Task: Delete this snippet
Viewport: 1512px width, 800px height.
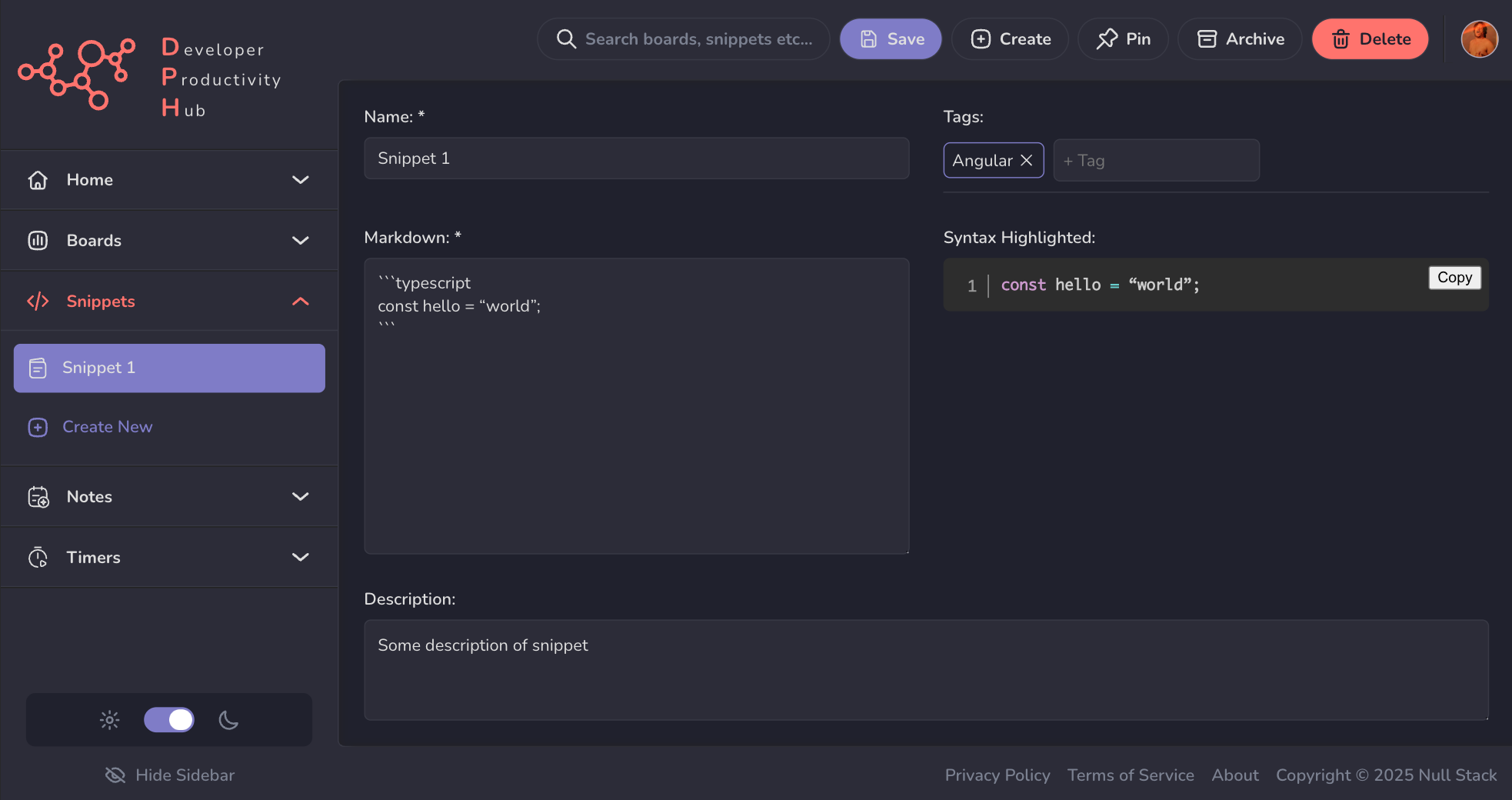Action: click(1370, 38)
